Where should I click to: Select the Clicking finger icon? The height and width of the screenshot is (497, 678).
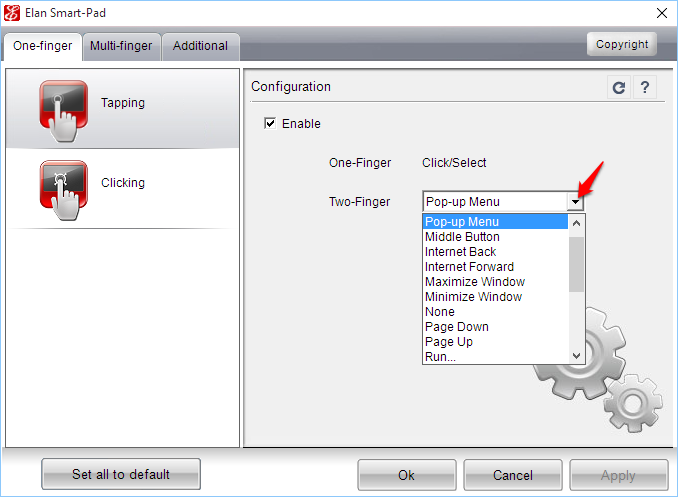(x=64, y=190)
